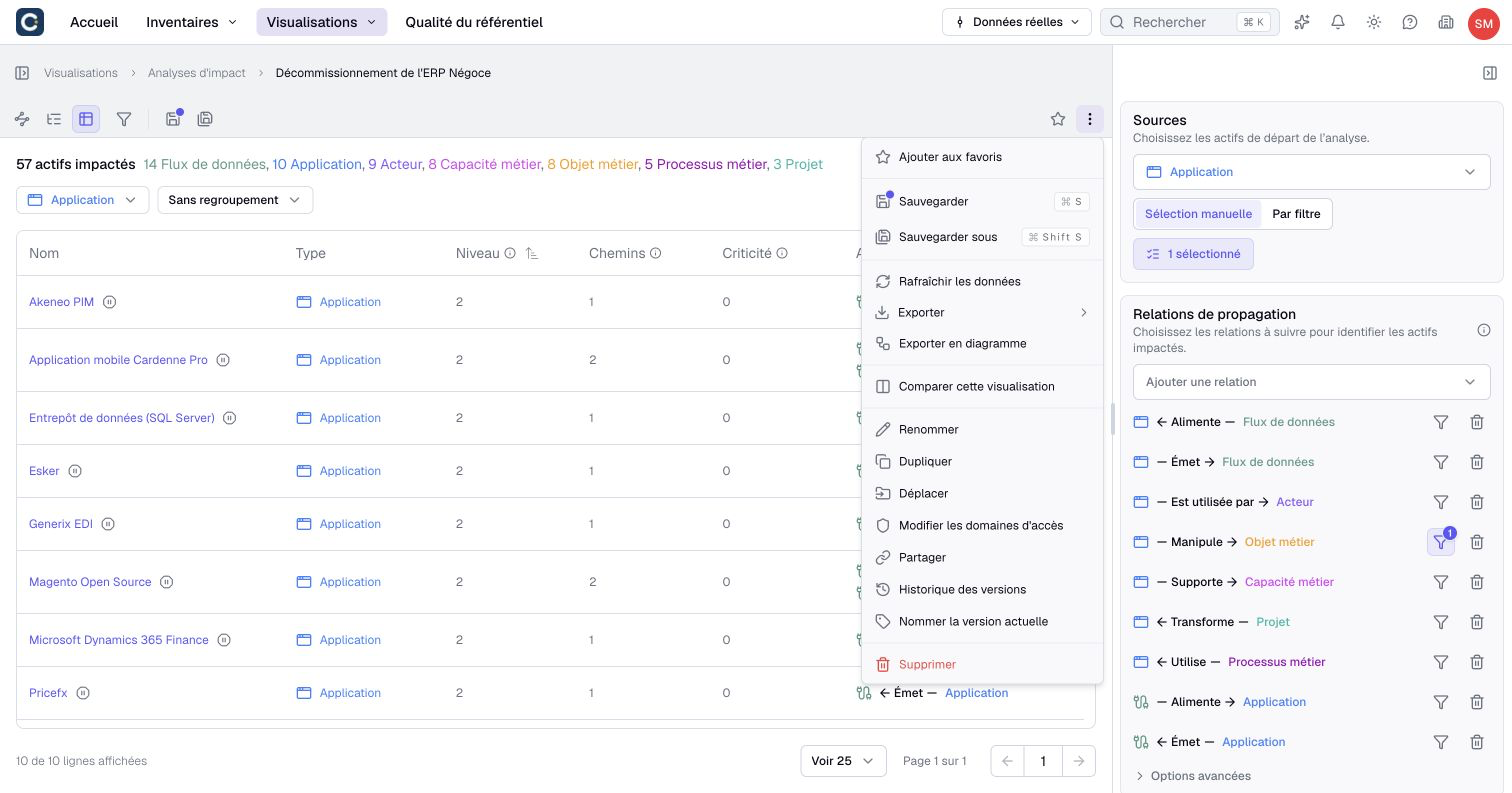Open the Sans regroupement grouping dropdown
This screenshot has width=1512, height=793.
point(235,200)
